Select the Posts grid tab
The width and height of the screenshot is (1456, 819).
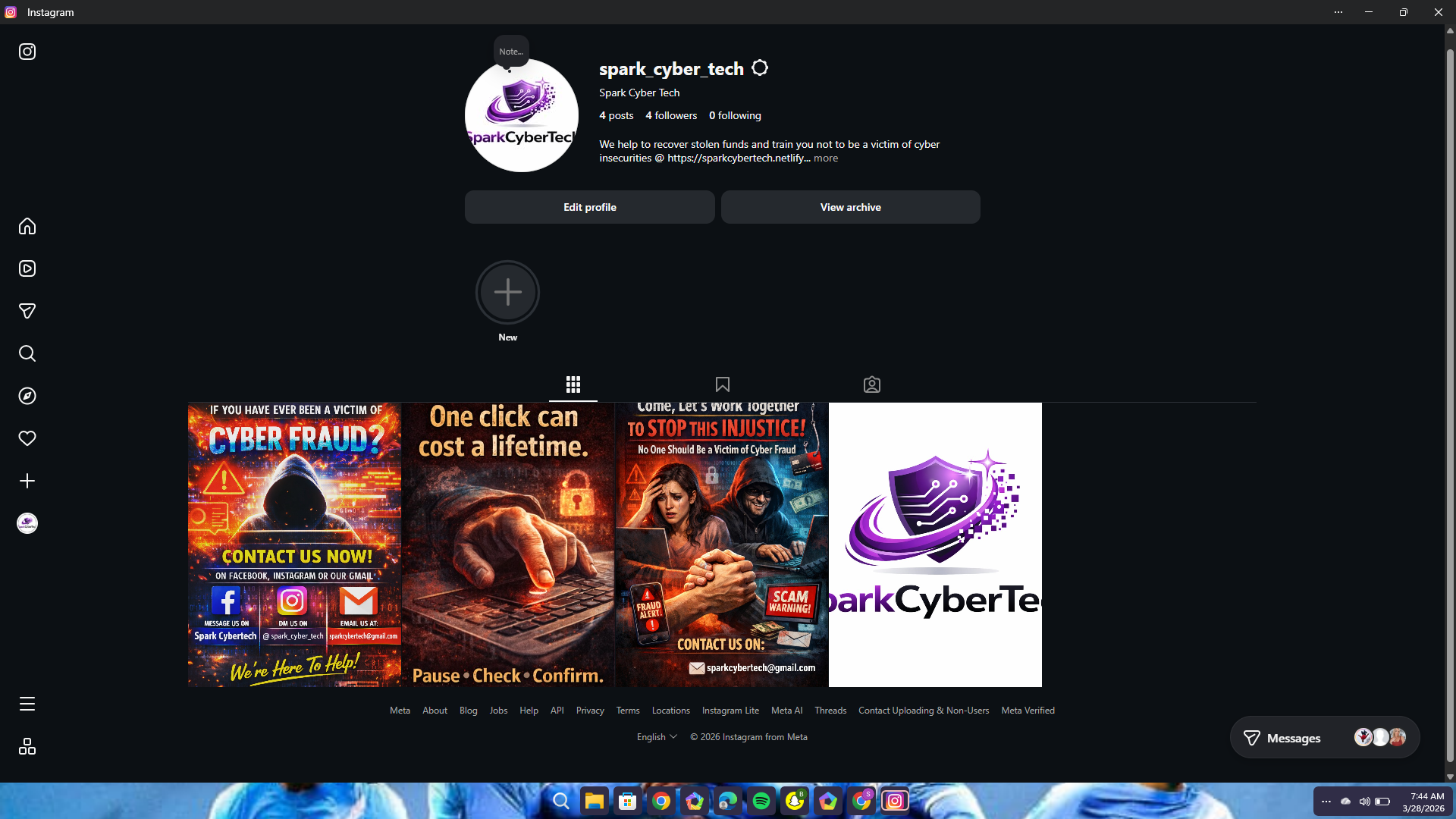(x=573, y=384)
